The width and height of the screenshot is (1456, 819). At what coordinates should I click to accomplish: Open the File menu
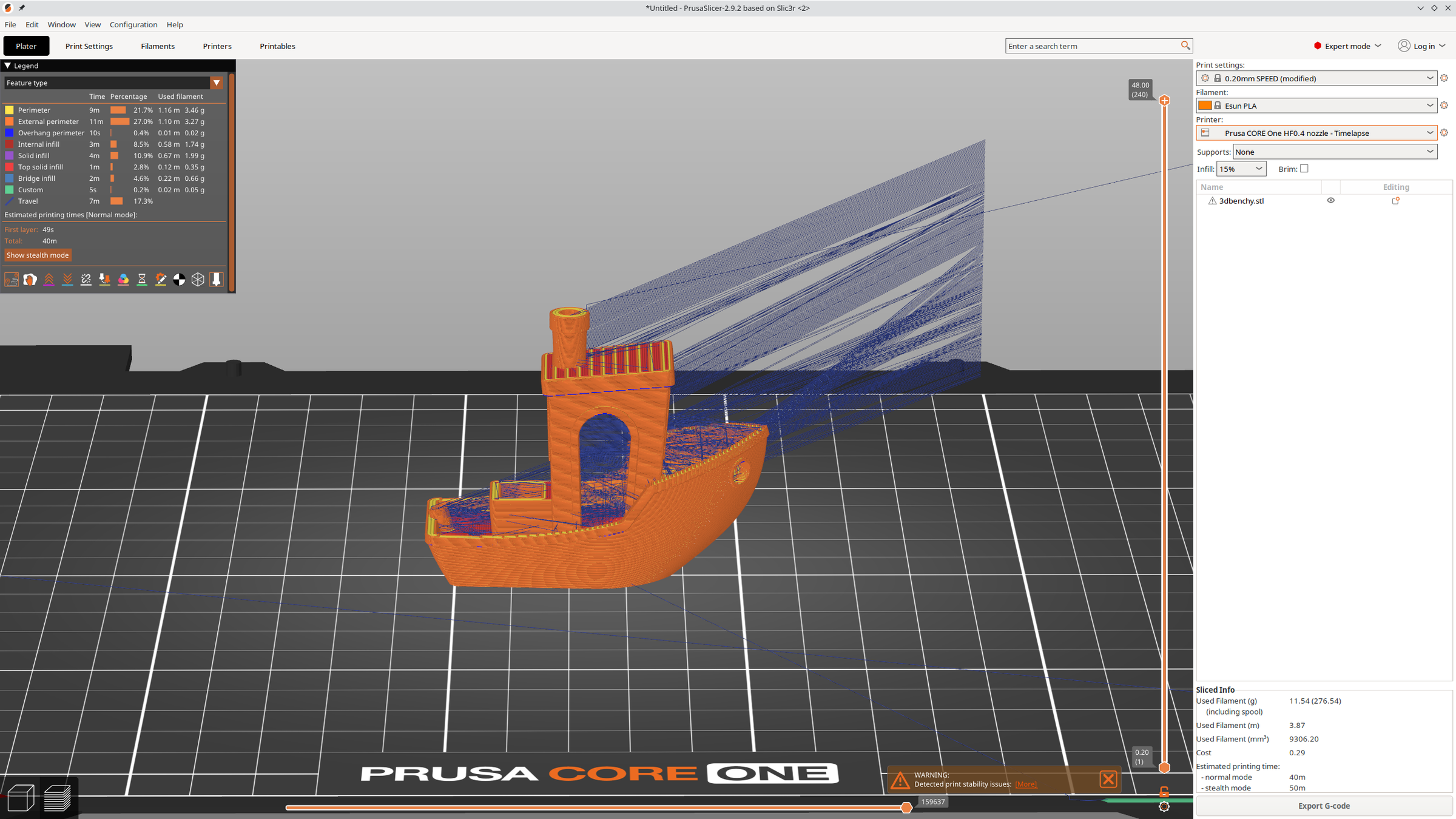[x=10, y=25]
